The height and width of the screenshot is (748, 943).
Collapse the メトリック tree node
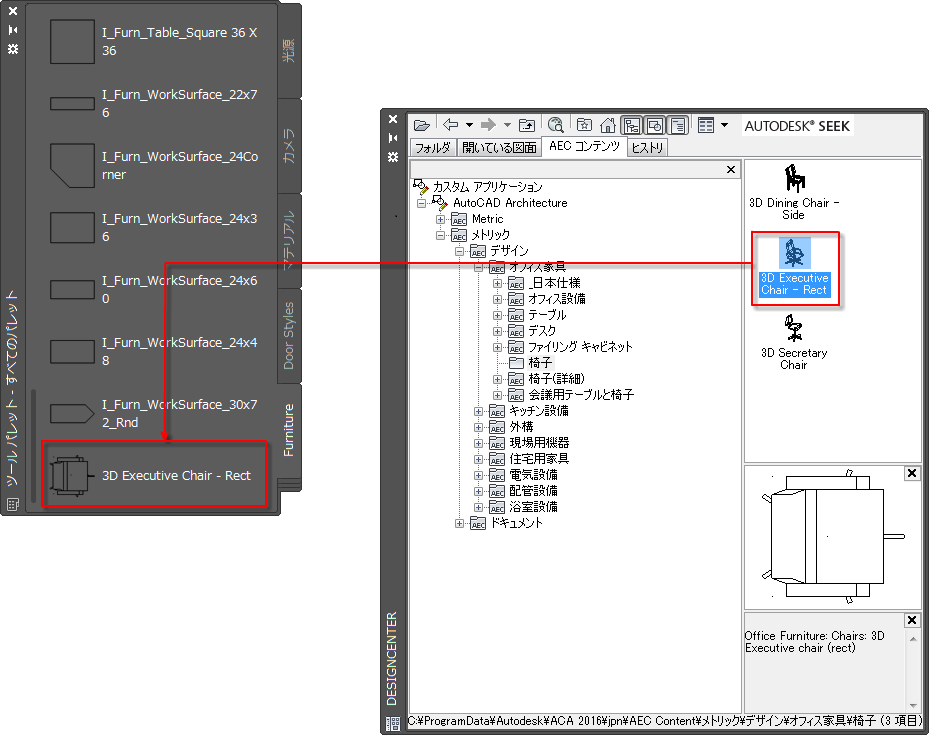440,235
